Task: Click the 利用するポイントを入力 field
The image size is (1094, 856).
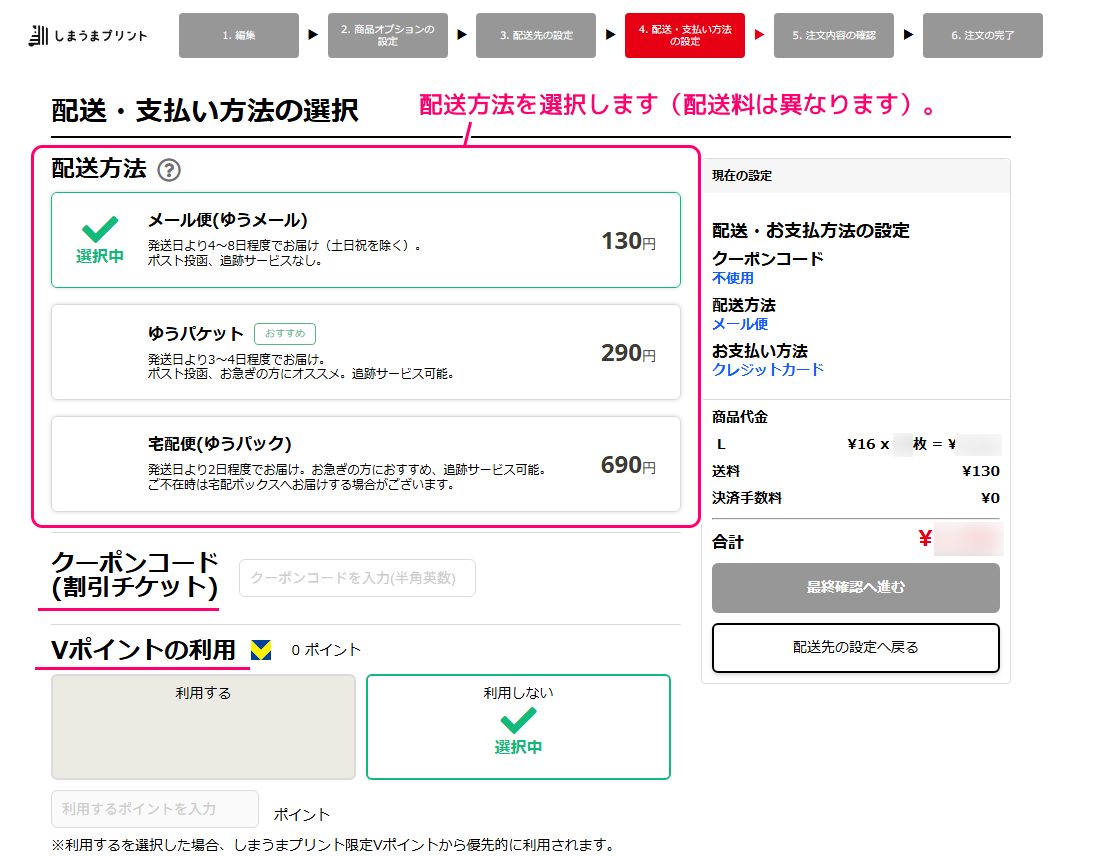Action: click(x=155, y=808)
